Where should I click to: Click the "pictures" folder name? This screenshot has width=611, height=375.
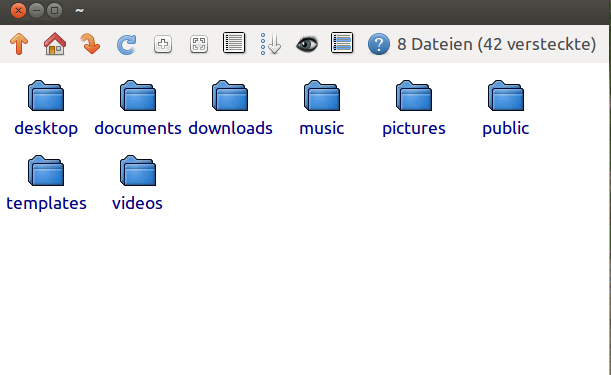(414, 128)
